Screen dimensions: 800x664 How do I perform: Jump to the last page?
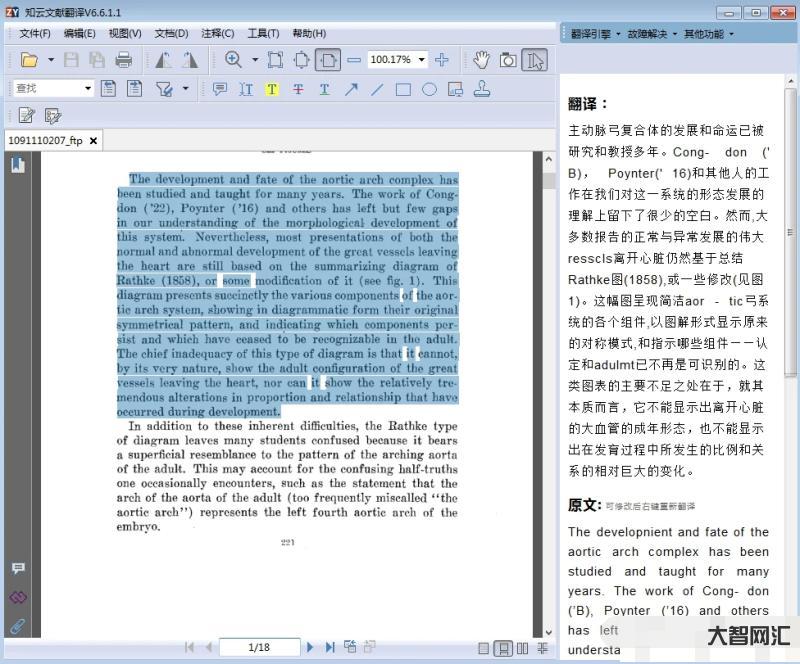330,648
